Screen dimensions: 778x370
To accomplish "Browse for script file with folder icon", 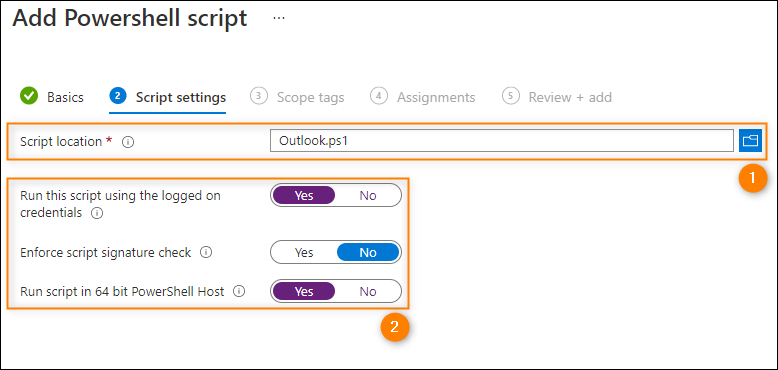I will tap(751, 141).
